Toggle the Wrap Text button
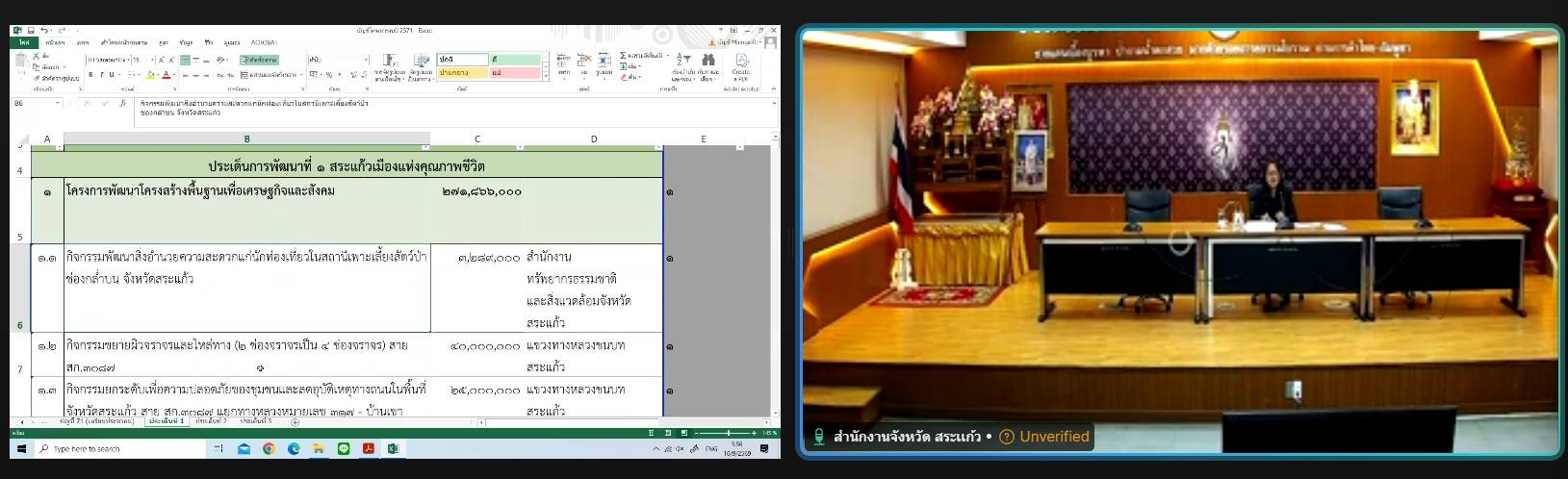Image resolution: width=1568 pixels, height=479 pixels. click(x=259, y=60)
